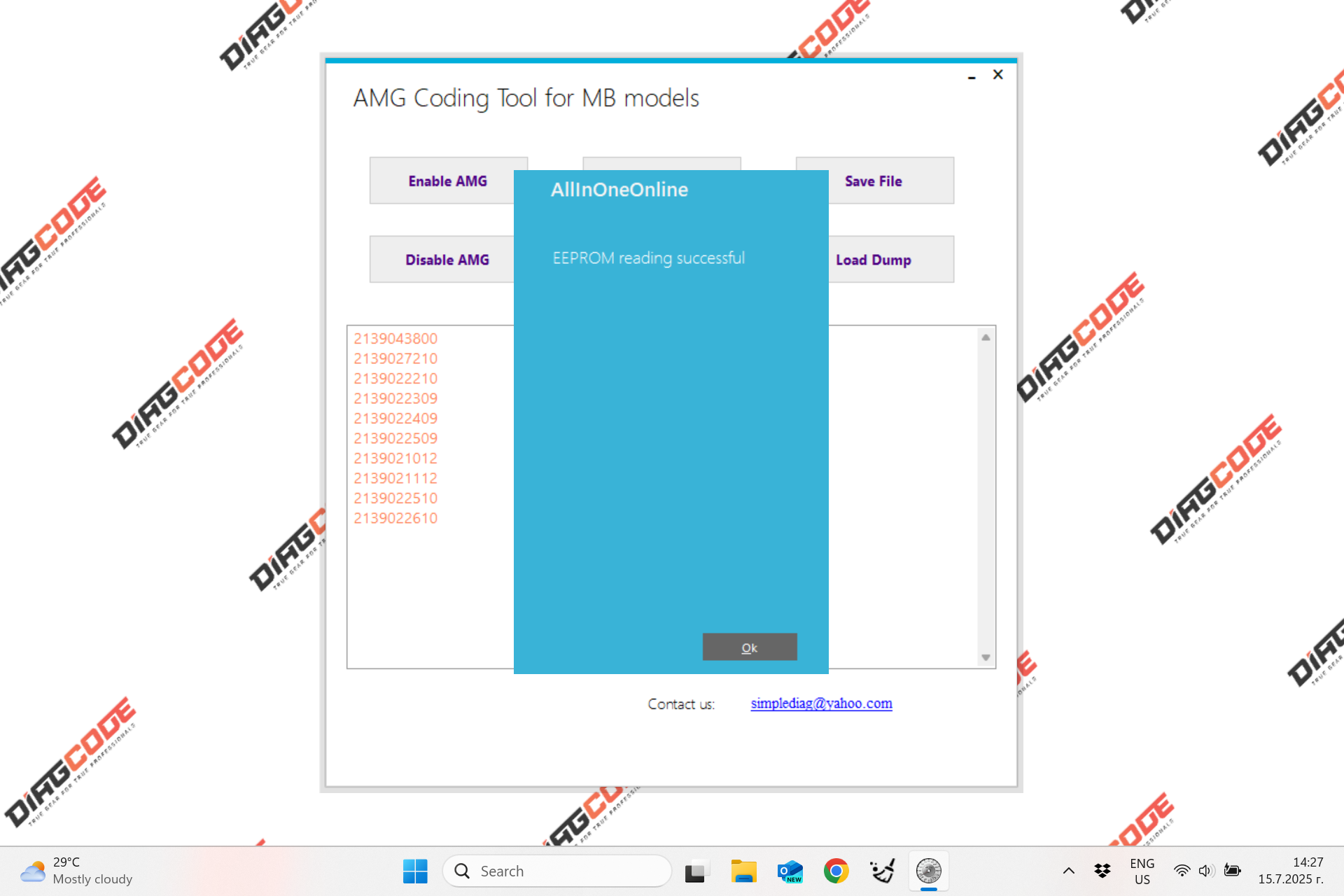Click the taskbar Search box
The image size is (1344, 896).
click(557, 871)
